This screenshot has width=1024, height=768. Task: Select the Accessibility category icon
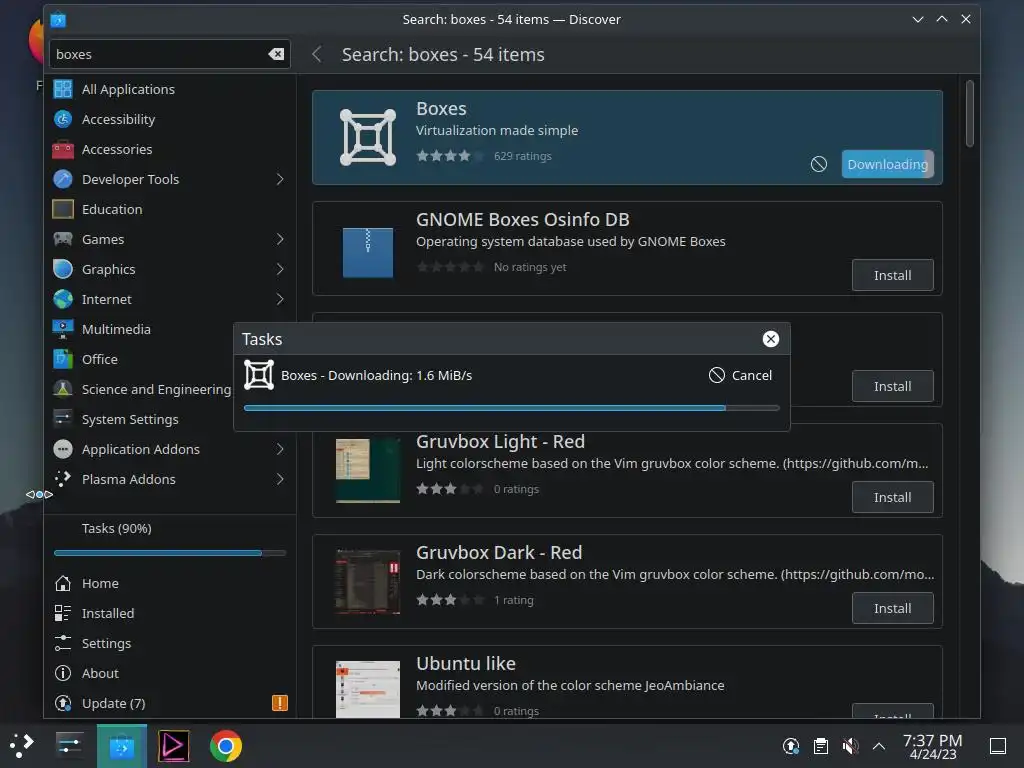[63, 120]
